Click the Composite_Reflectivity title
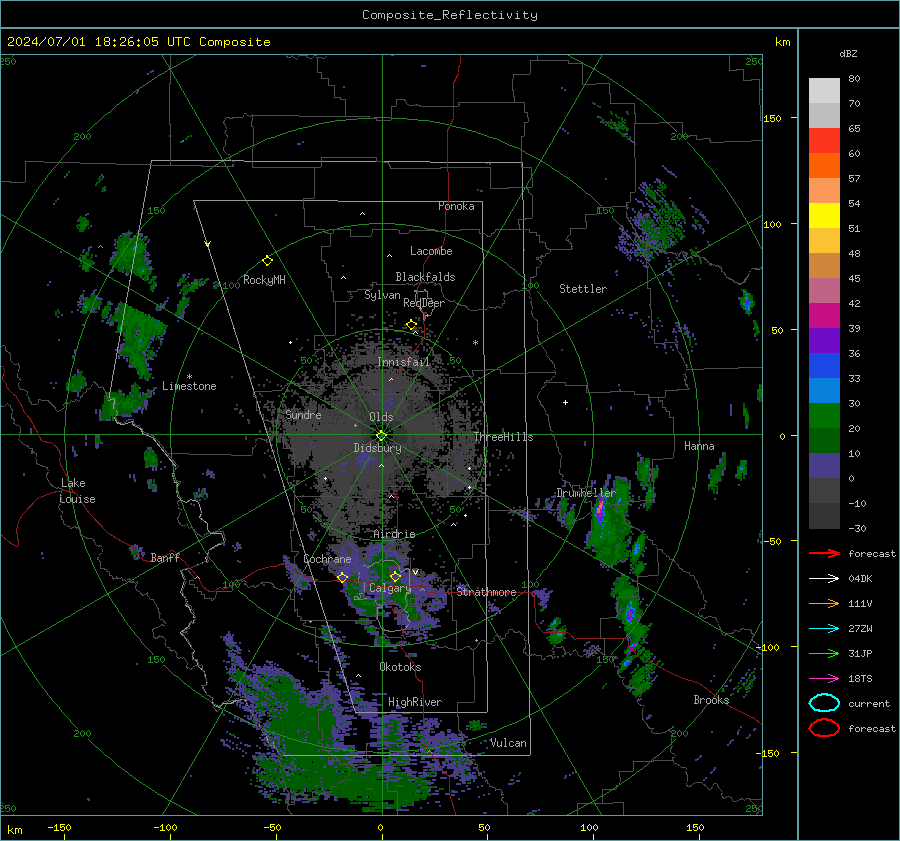900x841 pixels. [450, 15]
